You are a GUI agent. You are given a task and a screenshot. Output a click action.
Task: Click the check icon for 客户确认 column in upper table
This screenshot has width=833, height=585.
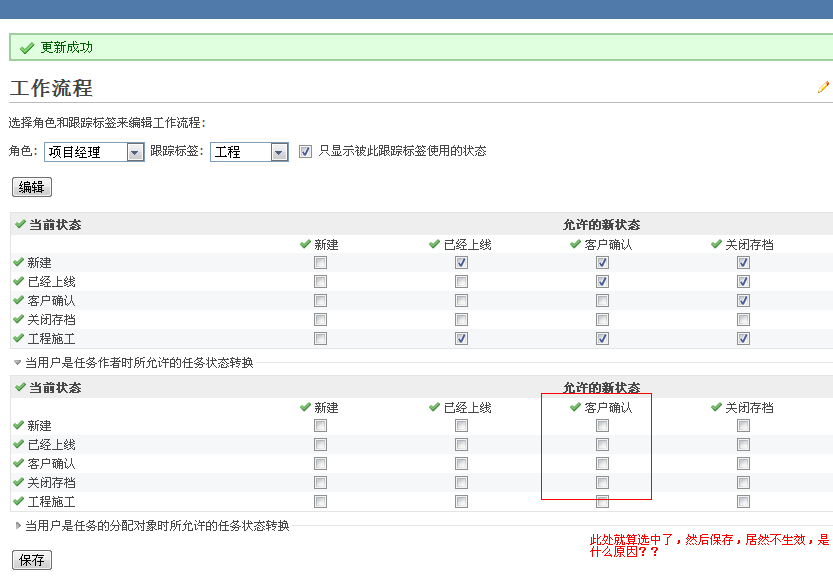[x=575, y=244]
